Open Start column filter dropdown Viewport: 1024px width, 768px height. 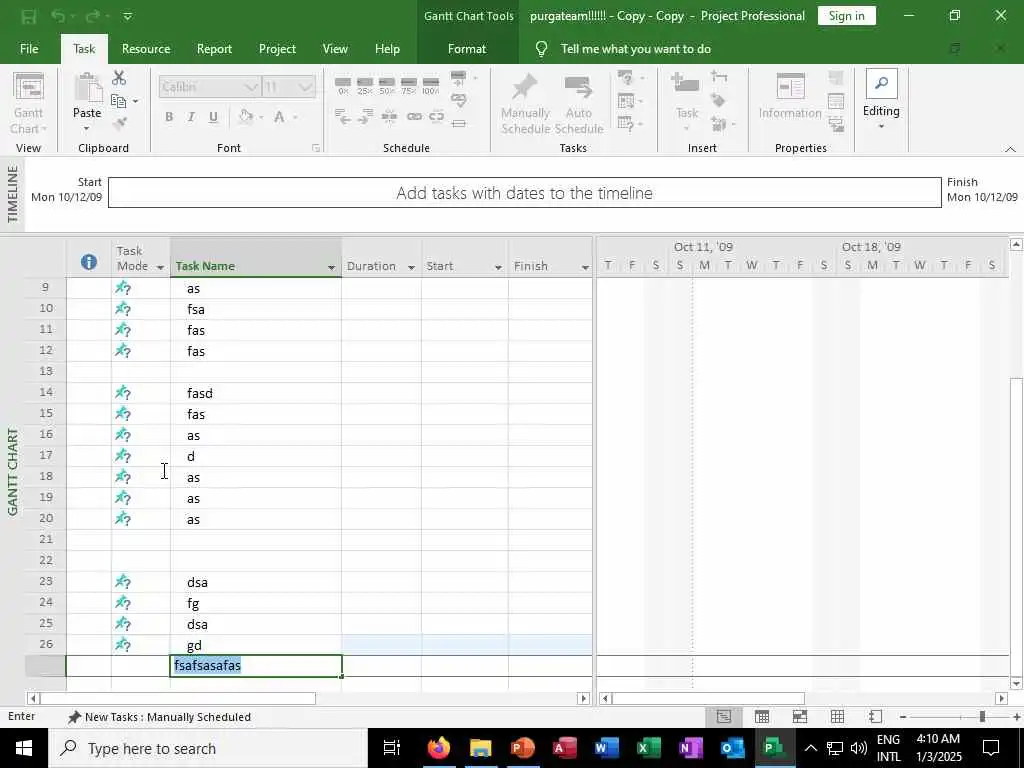coord(498,267)
